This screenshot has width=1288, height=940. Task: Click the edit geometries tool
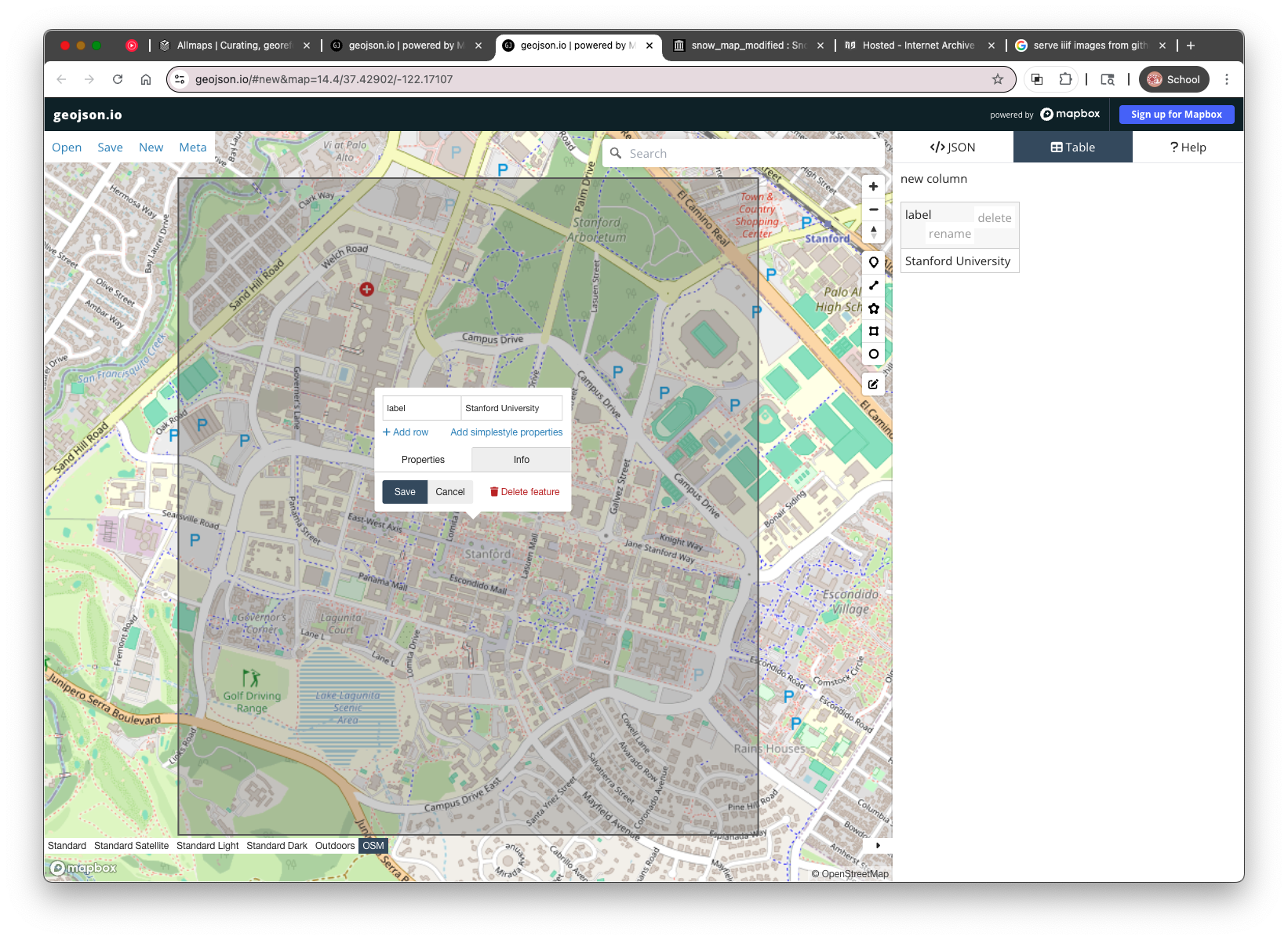pyautogui.click(x=873, y=384)
